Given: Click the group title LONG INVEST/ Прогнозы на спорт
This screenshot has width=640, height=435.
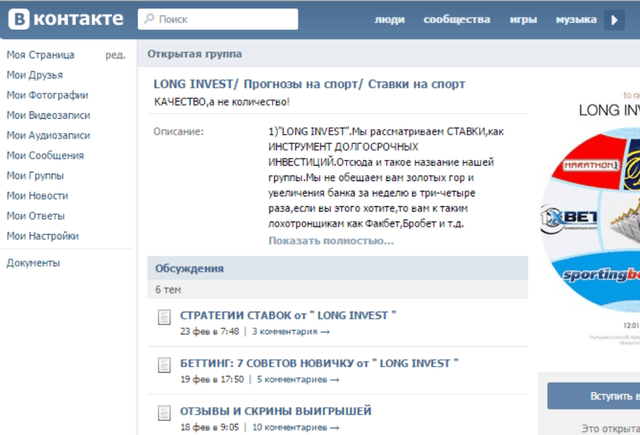Looking at the screenshot, I should 309,84.
